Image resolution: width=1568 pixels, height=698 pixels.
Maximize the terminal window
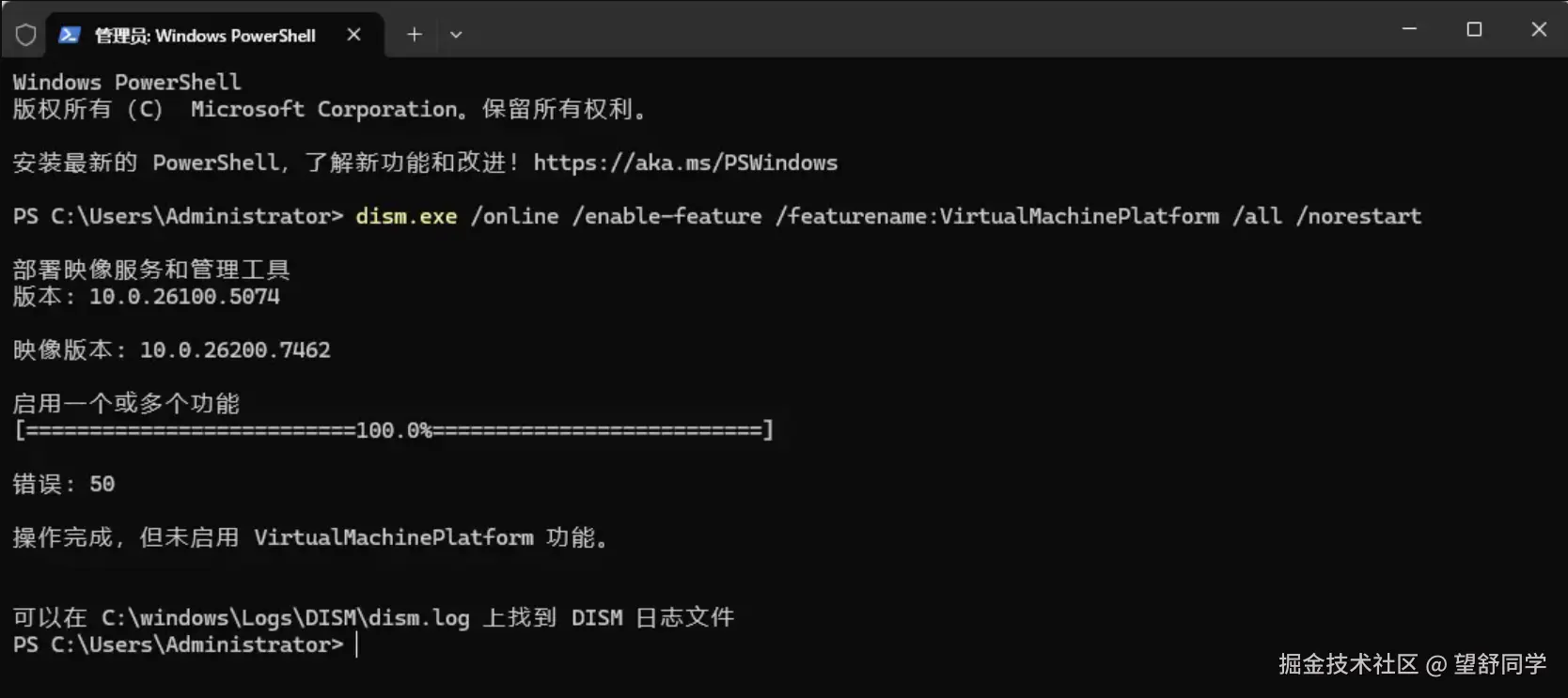(1474, 29)
